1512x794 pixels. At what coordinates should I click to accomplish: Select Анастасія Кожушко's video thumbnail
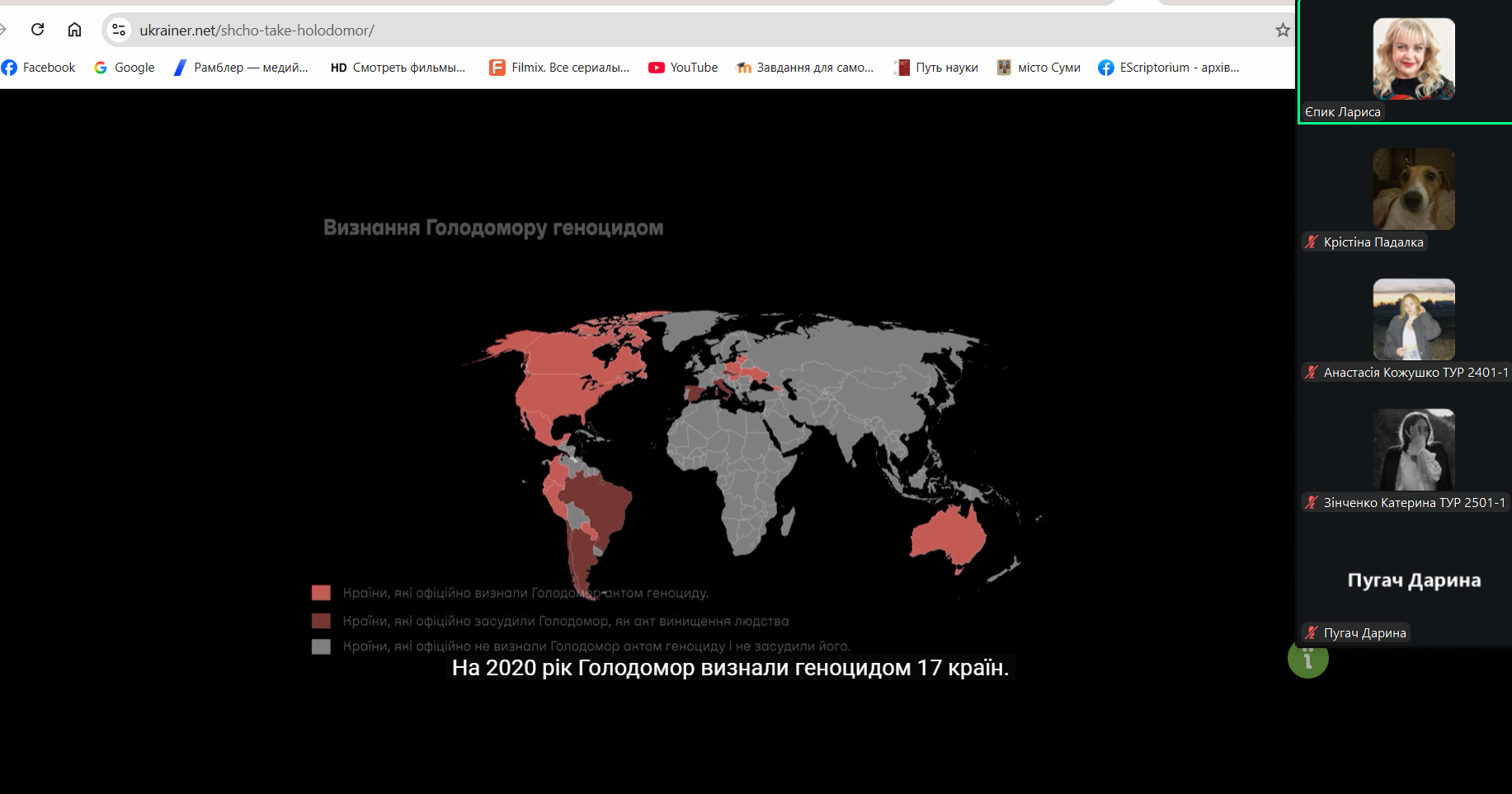point(1413,319)
